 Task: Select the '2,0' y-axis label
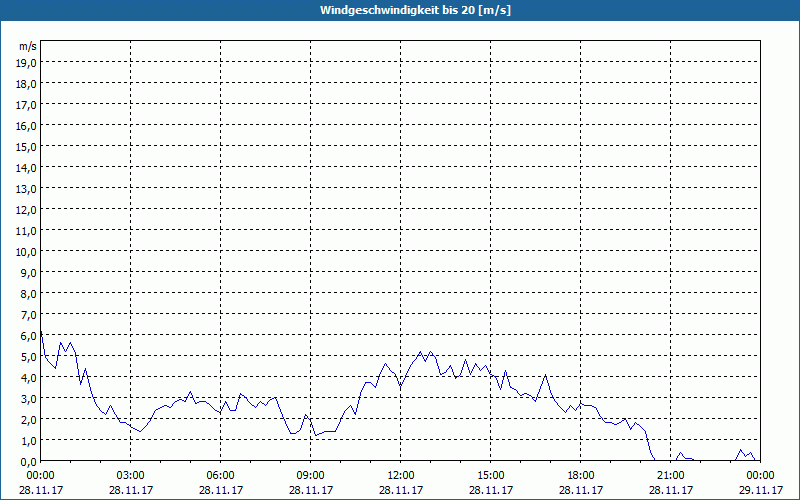29,419
